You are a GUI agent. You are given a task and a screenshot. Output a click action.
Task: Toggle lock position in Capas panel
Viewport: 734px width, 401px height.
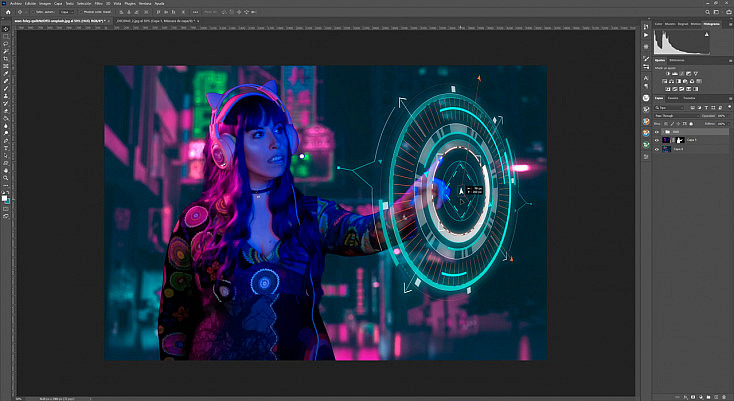[678, 124]
